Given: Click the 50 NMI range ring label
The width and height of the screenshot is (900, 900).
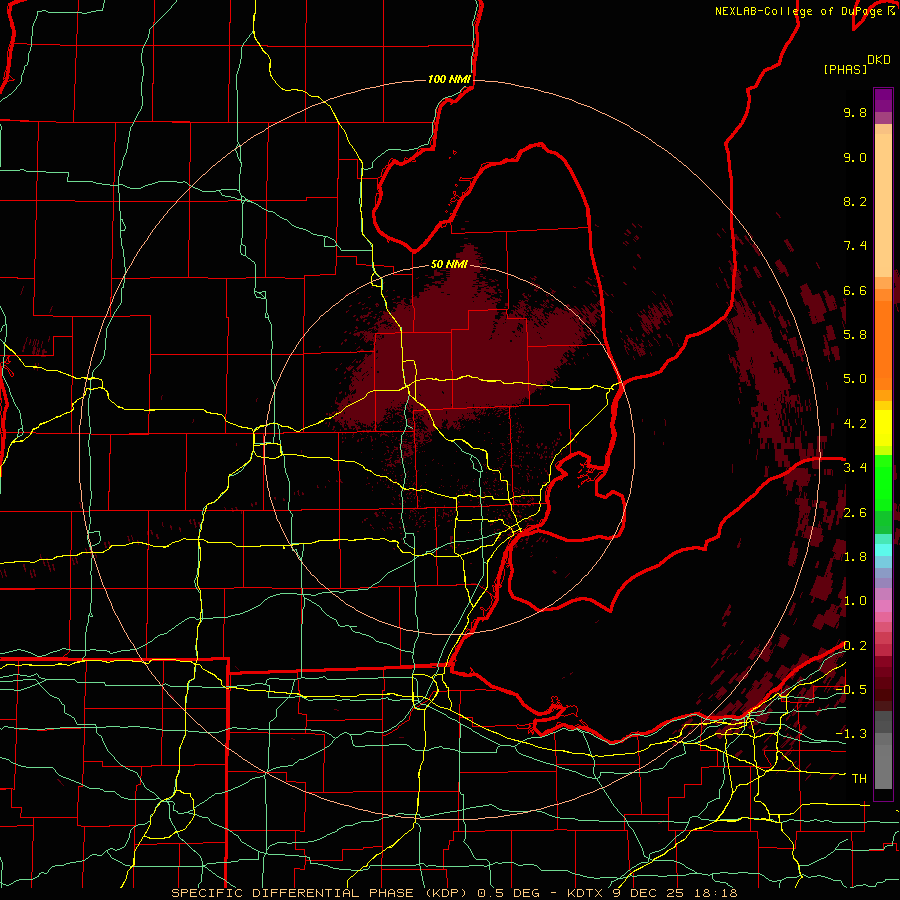Looking at the screenshot, I should coord(449,264).
